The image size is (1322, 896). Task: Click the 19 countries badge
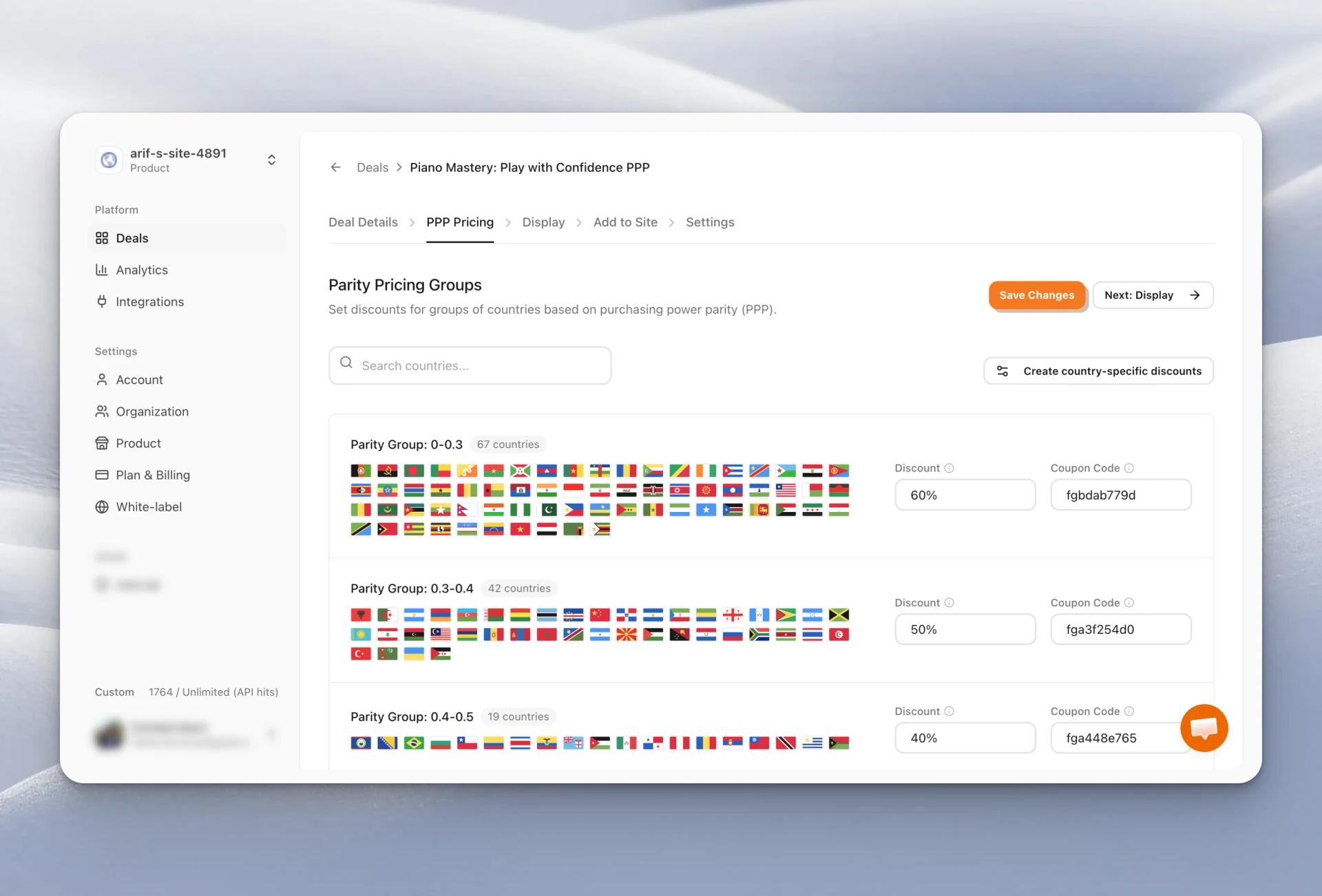518,716
